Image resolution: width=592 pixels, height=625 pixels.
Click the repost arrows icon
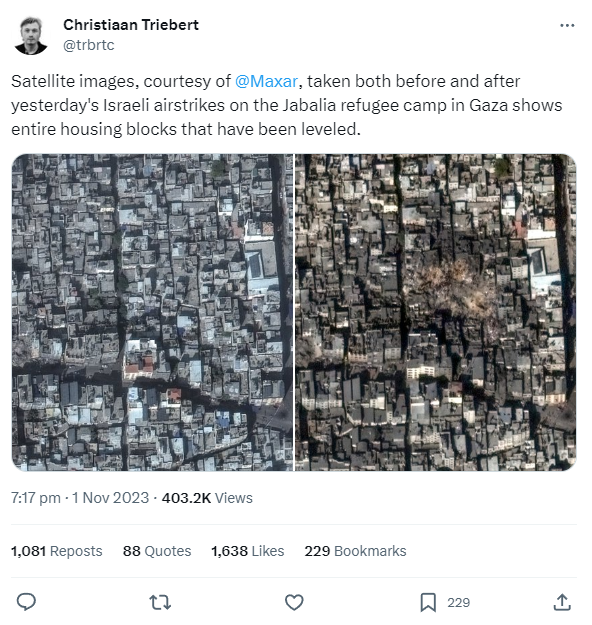tap(160, 602)
